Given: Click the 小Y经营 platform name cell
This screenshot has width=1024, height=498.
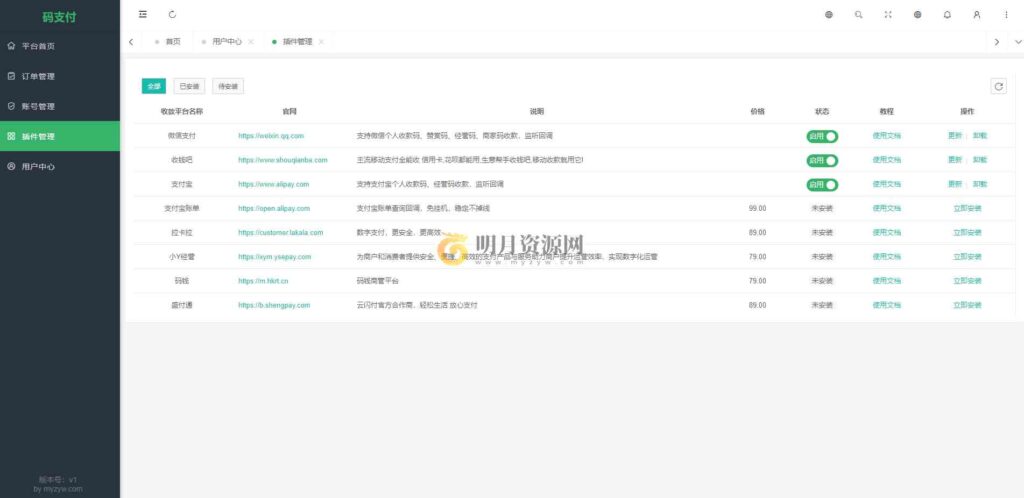Looking at the screenshot, I should point(182,257).
